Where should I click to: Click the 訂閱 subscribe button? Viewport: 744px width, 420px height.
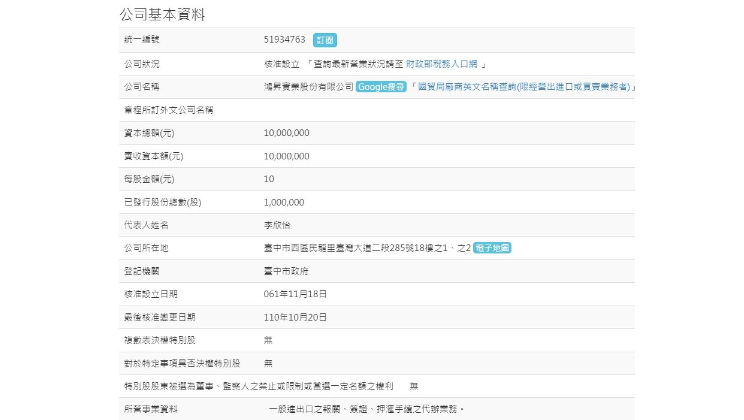click(325, 40)
